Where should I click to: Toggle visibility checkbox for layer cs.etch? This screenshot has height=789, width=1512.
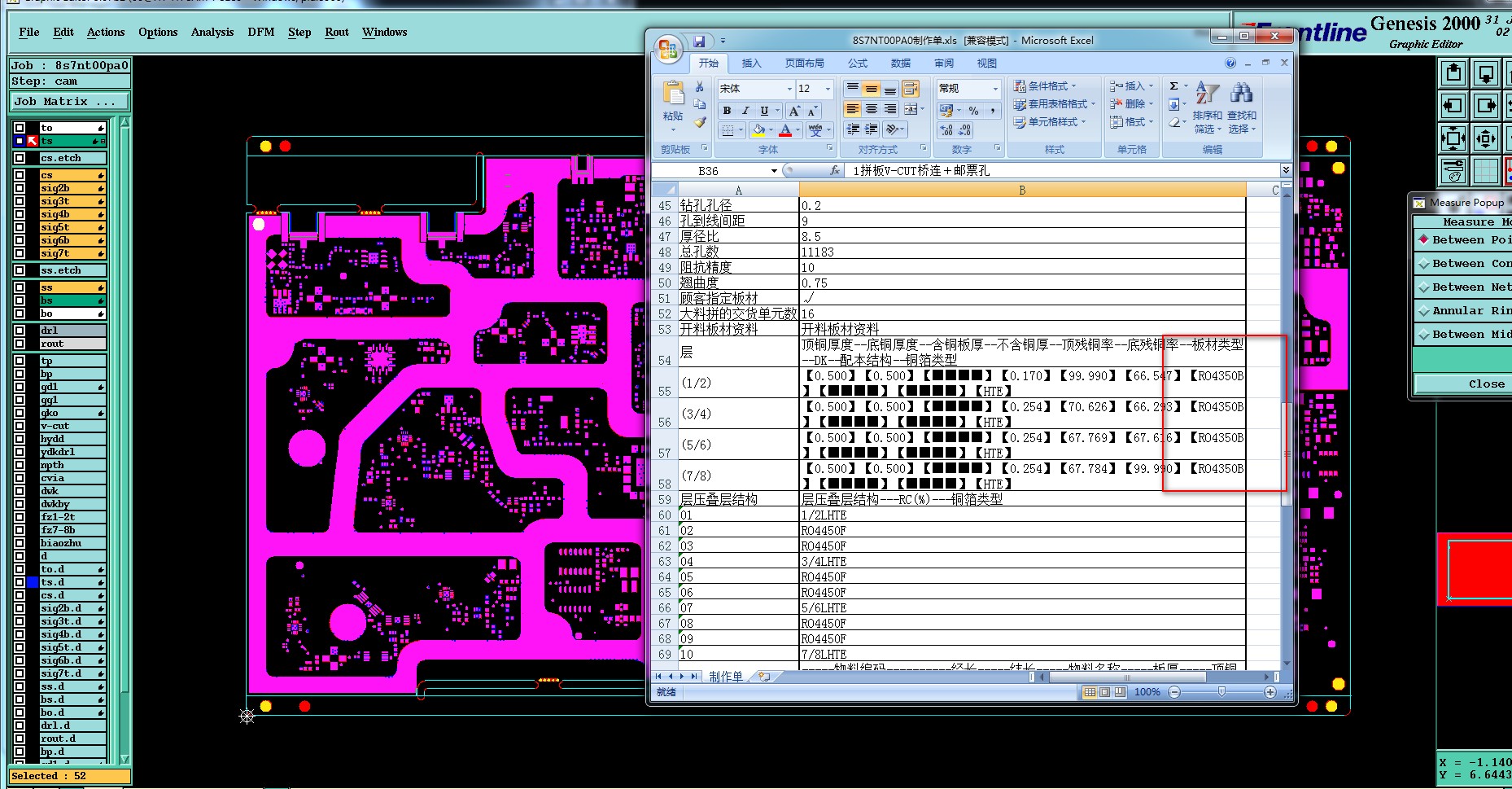[20, 158]
